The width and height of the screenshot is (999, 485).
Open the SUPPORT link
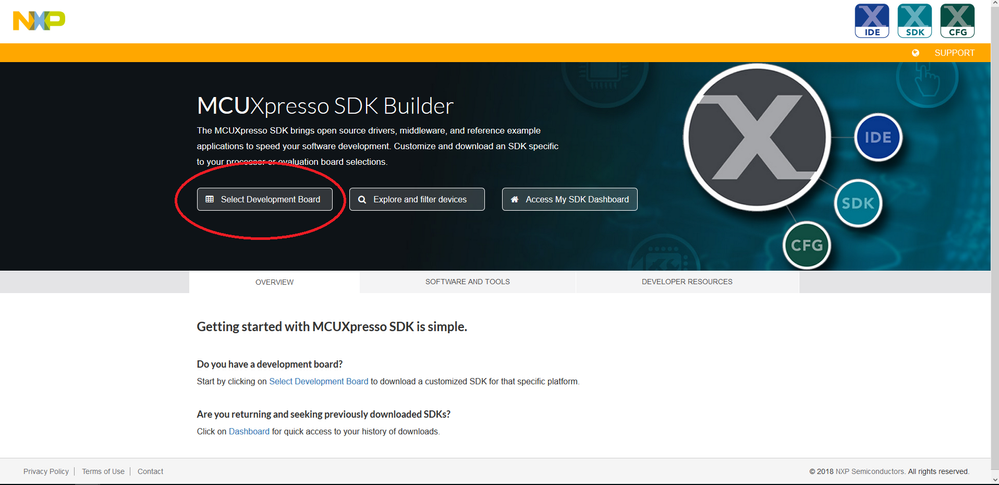[954, 53]
